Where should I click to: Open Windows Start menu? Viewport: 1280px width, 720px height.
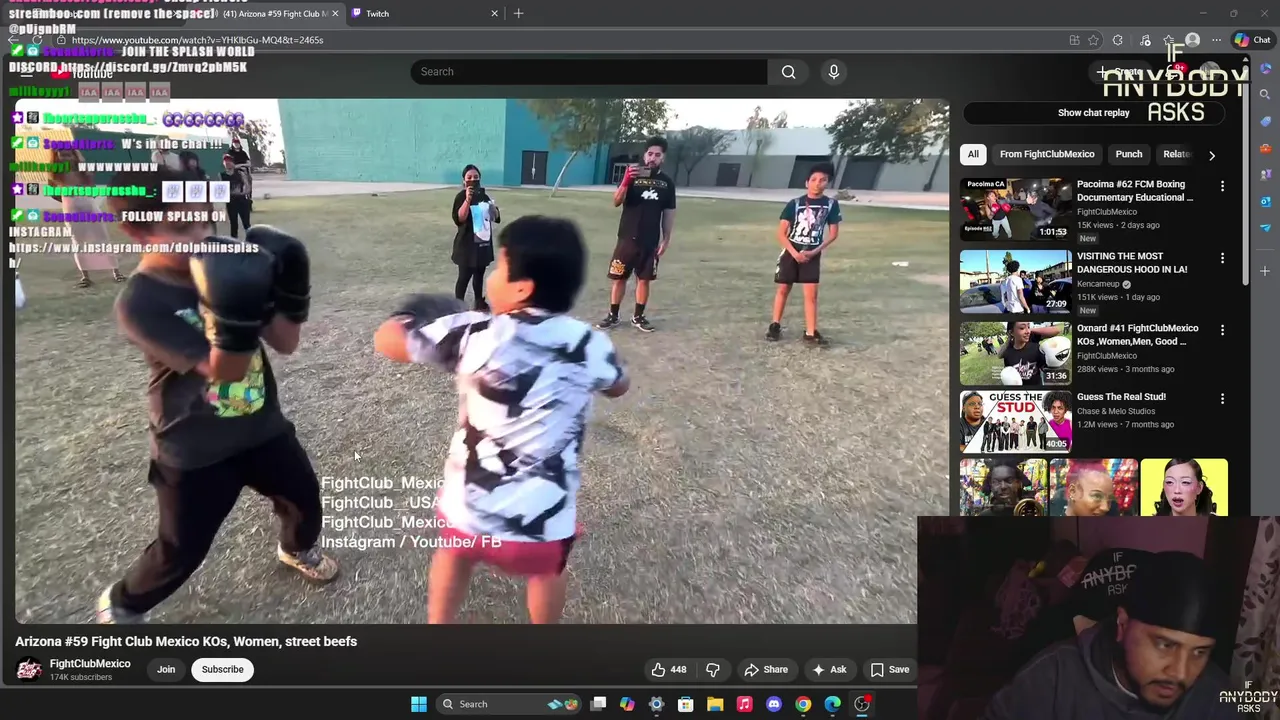click(419, 704)
